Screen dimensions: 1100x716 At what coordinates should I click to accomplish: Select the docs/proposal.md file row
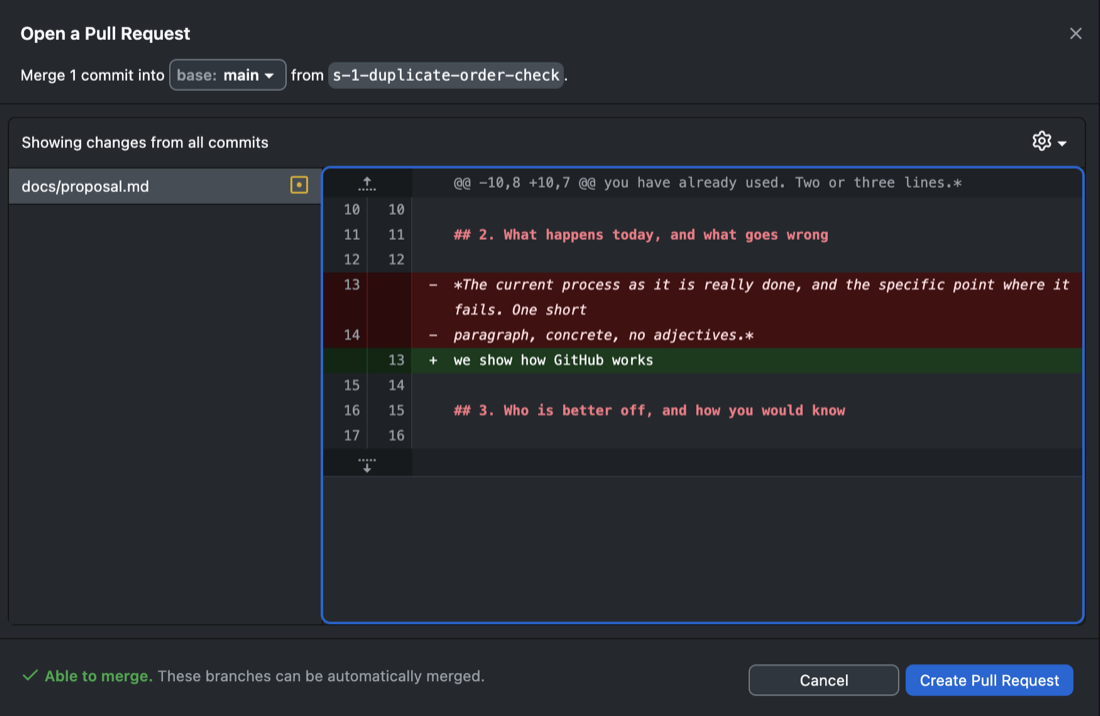tap(165, 186)
